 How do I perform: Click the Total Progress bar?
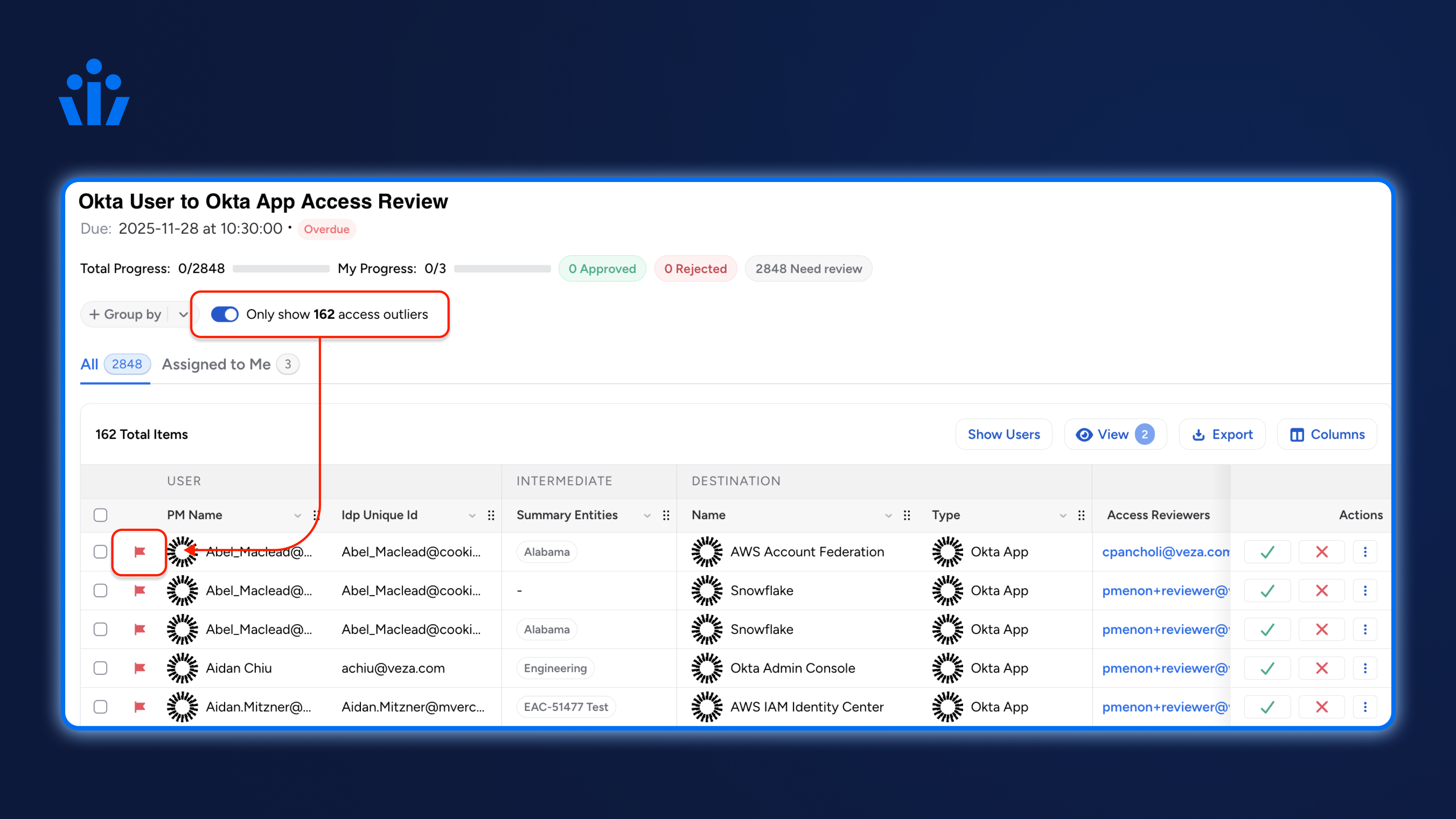[x=280, y=269]
